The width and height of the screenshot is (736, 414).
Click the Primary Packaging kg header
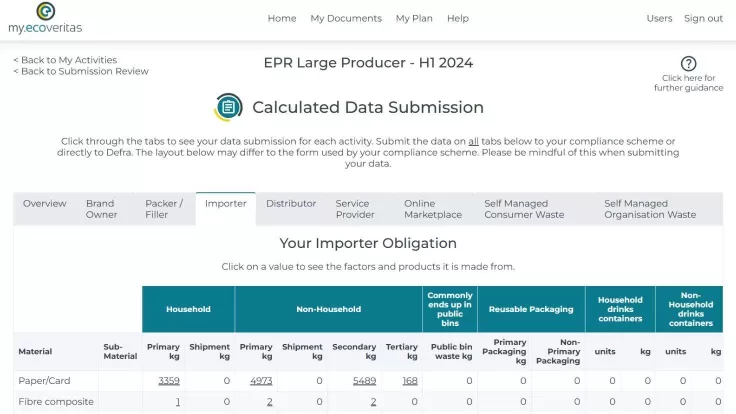[x=504, y=352]
